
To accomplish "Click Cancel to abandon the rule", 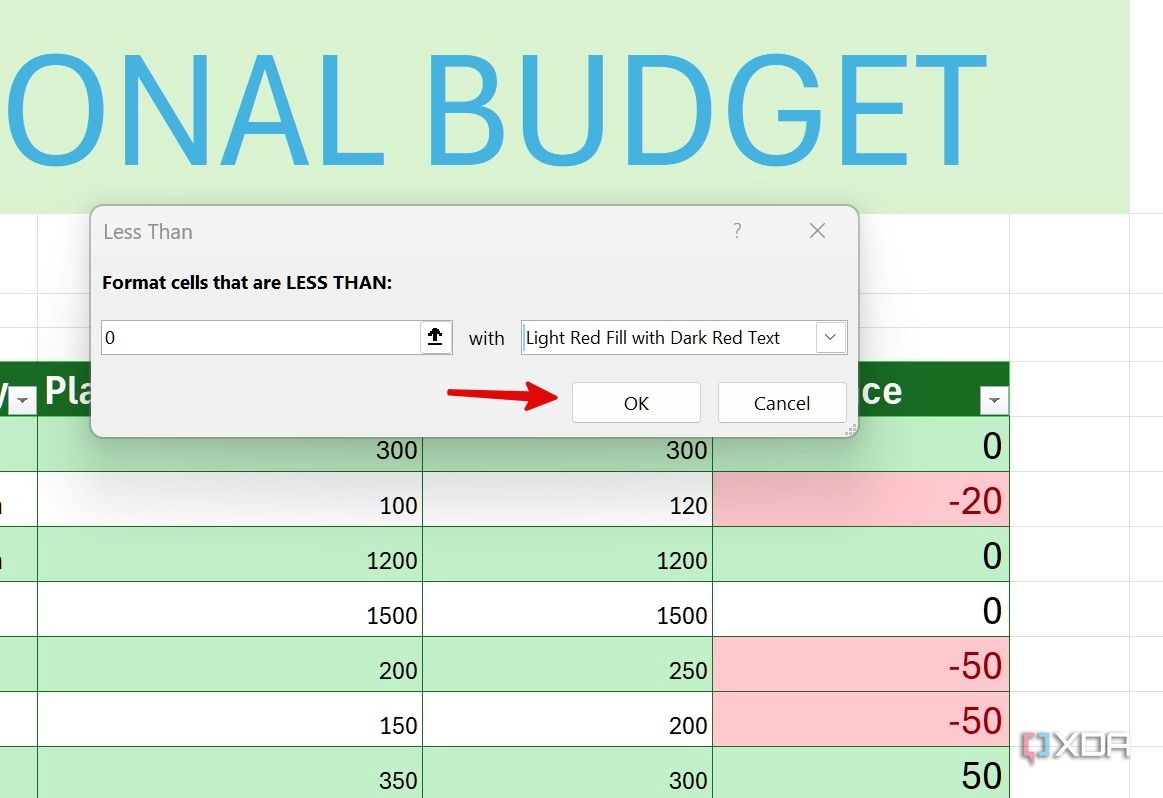I will (x=782, y=402).
